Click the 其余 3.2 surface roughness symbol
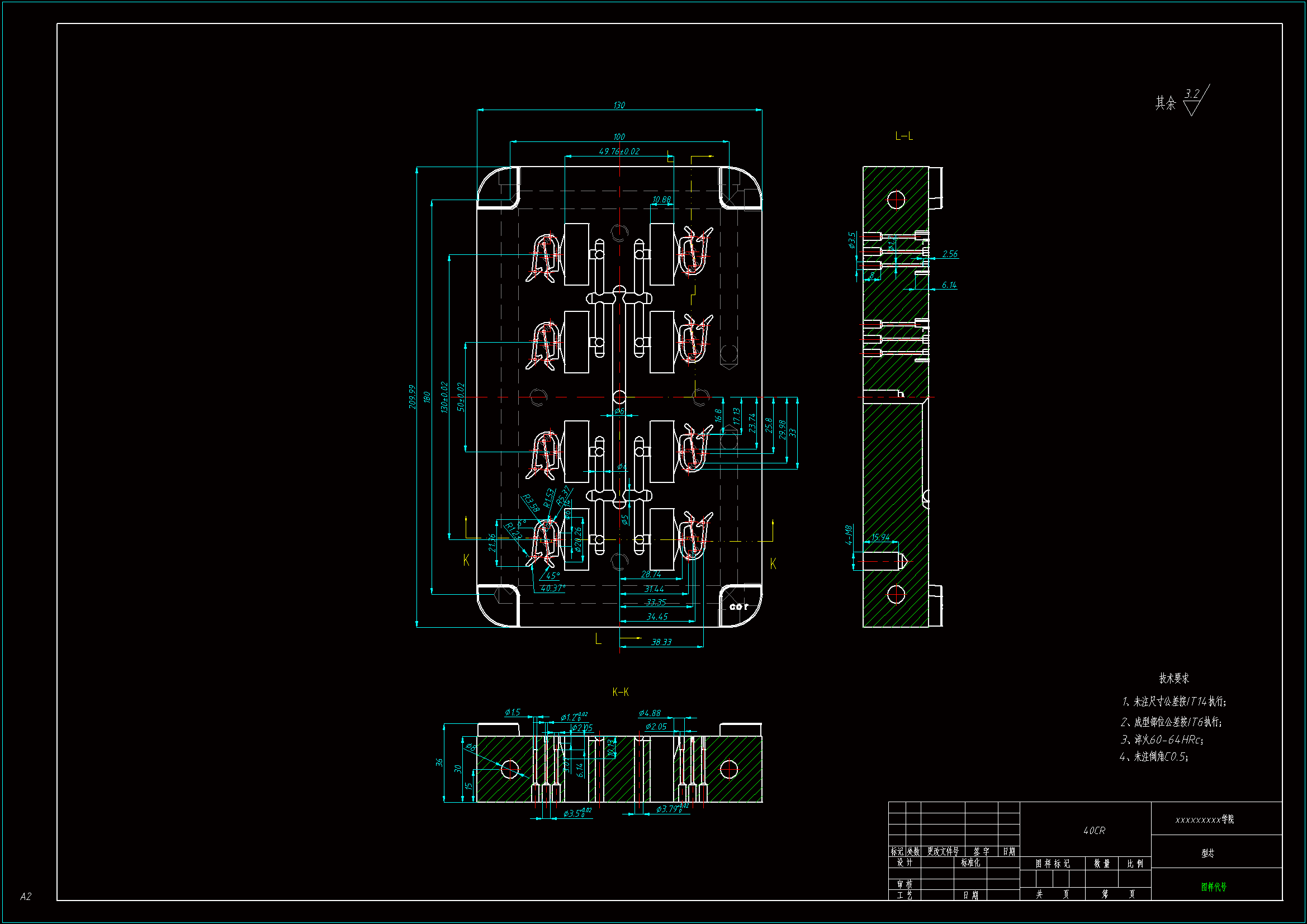The width and height of the screenshot is (1307, 924). (1191, 101)
